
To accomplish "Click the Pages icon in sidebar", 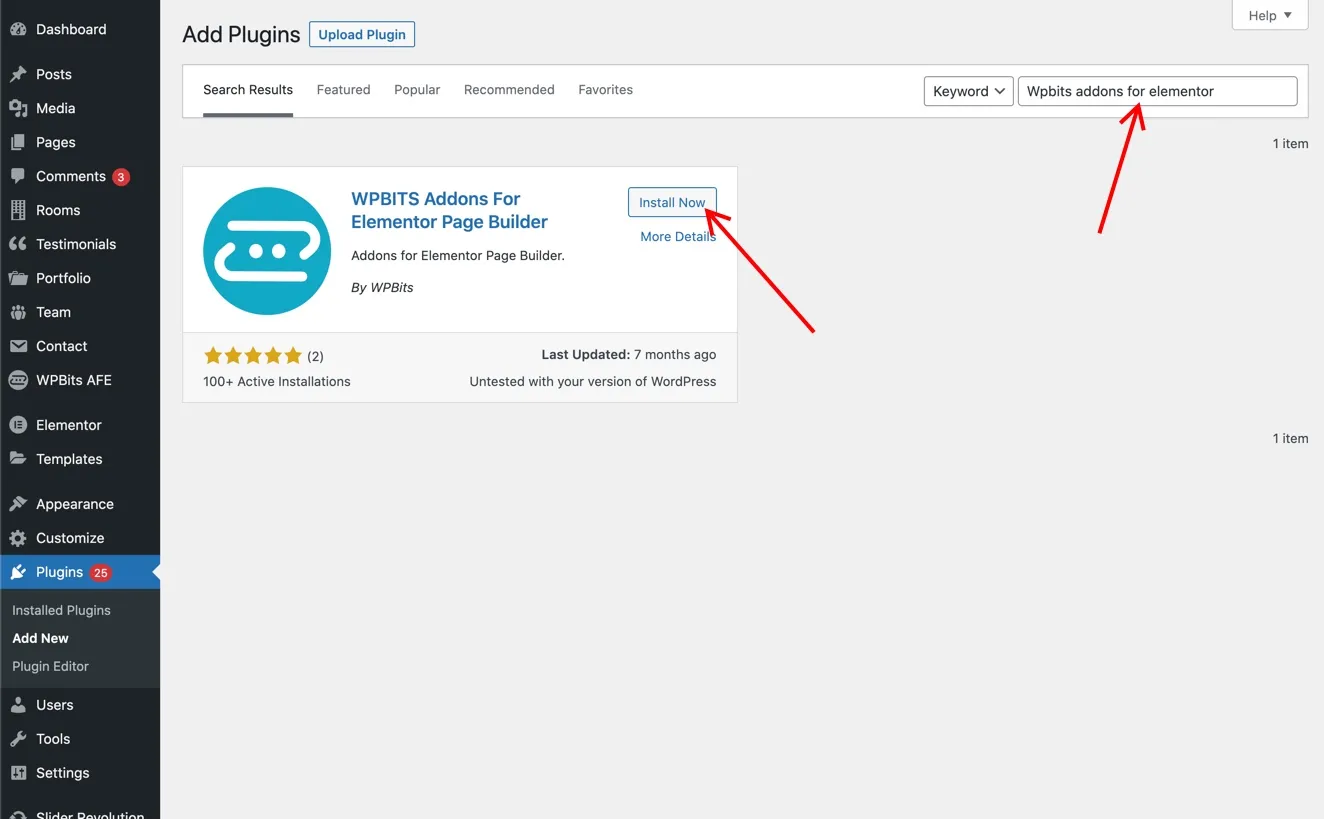I will point(18,142).
